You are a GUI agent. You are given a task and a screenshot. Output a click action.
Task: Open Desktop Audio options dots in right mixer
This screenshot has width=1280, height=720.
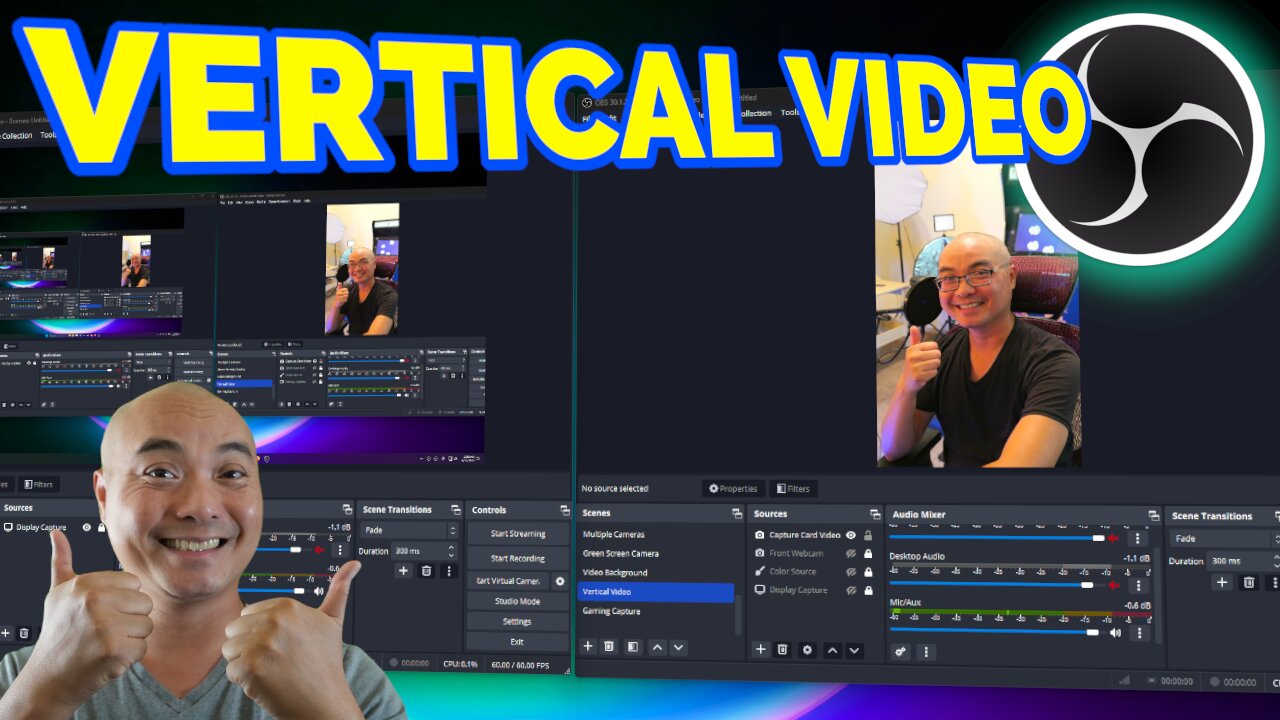[x=1137, y=585]
